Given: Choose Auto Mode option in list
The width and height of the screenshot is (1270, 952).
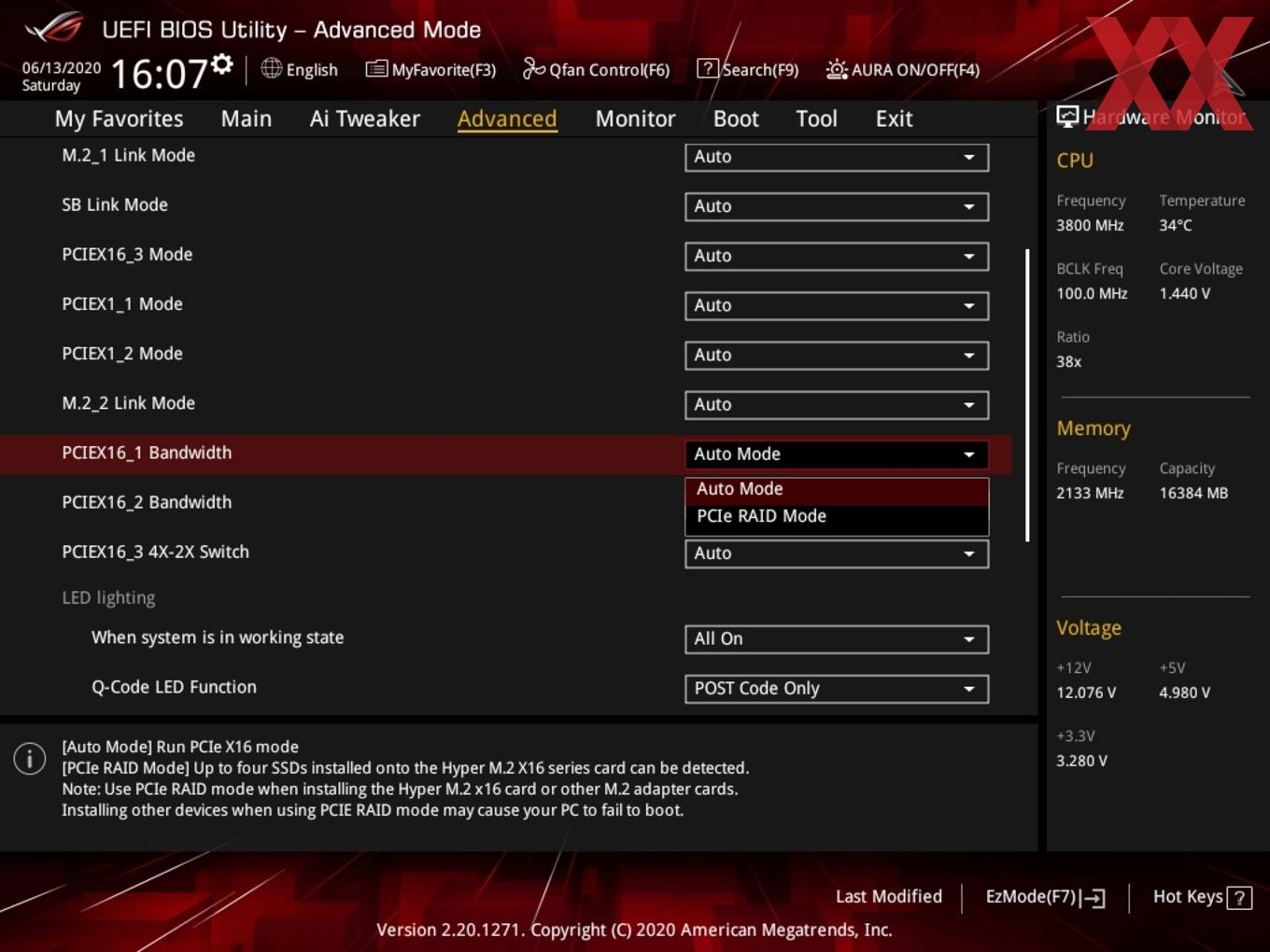Looking at the screenshot, I should pos(837,489).
